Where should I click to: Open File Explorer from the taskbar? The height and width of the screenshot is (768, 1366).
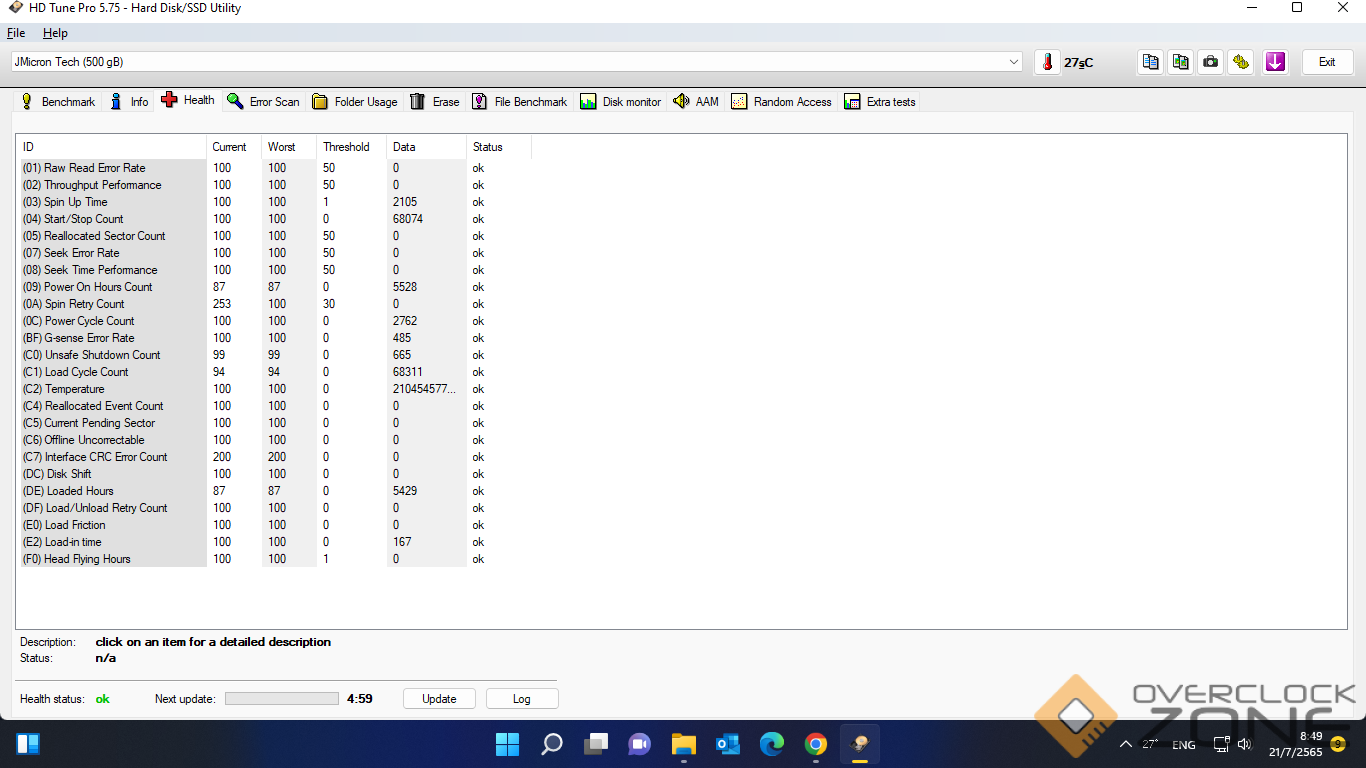coord(684,744)
